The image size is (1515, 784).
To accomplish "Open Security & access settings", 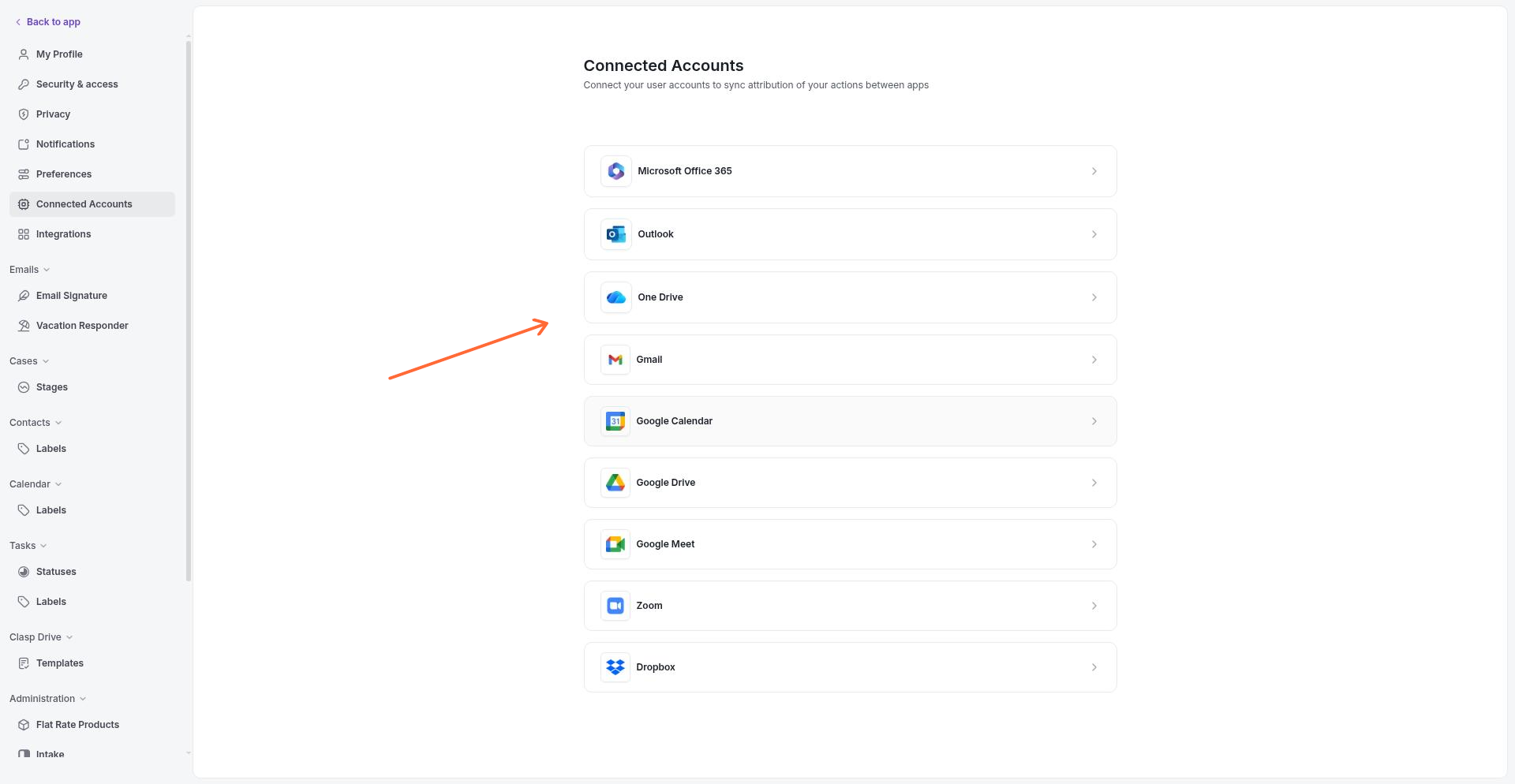I will pyautogui.click(x=92, y=84).
